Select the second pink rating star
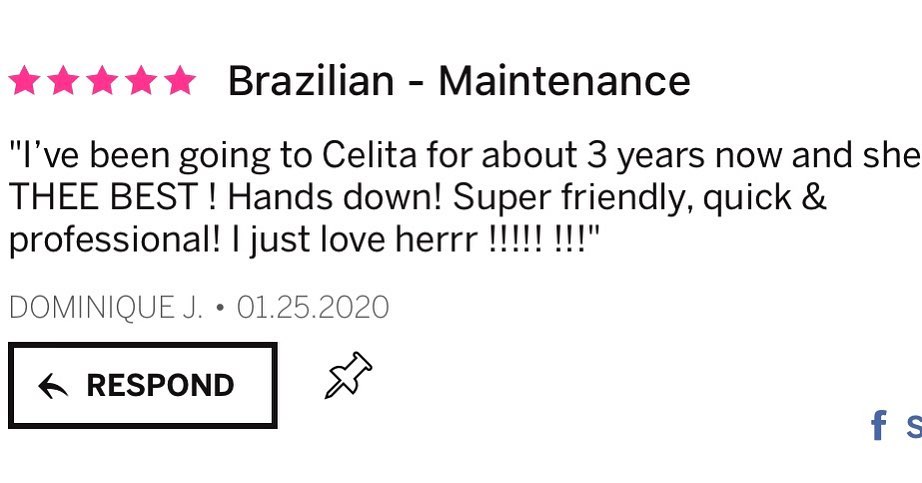 point(63,81)
